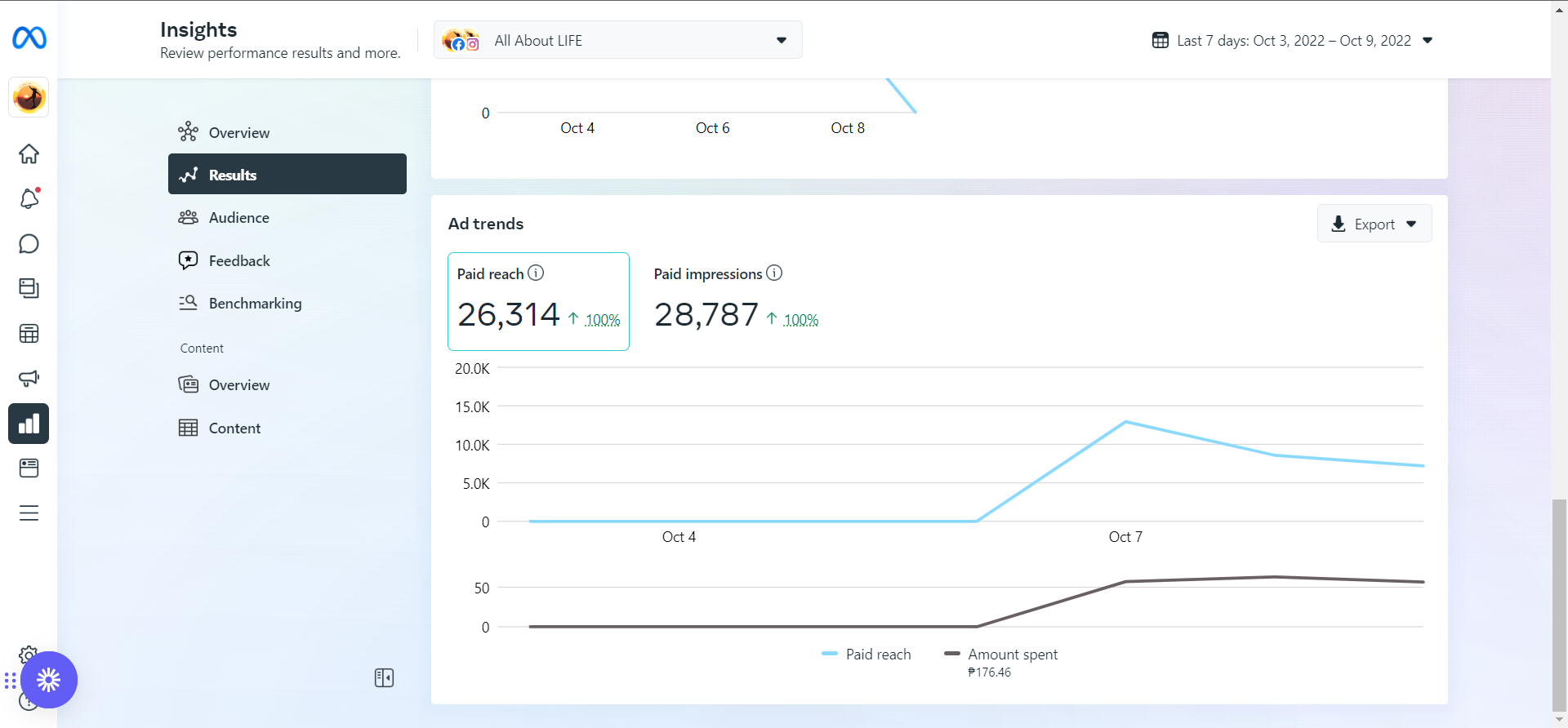1568x728 pixels.
Task: Open Posts and stories icon
Action: tap(29, 288)
